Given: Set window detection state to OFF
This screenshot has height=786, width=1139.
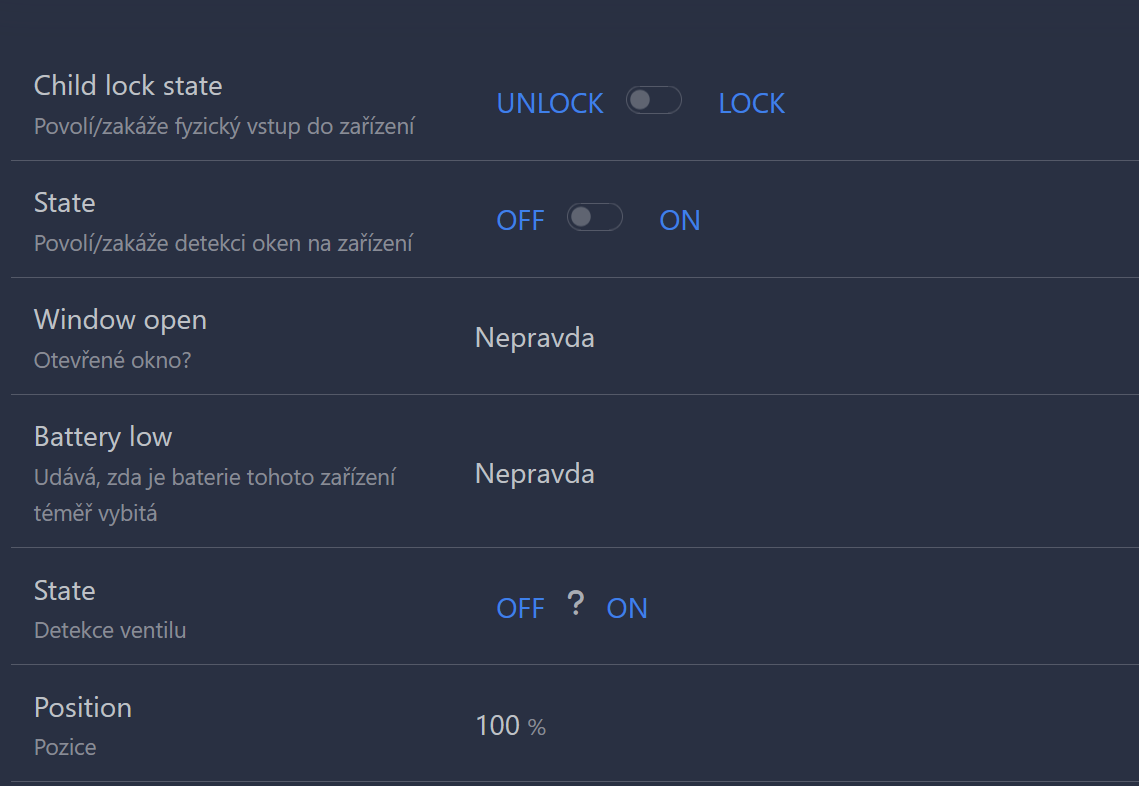Looking at the screenshot, I should (520, 221).
